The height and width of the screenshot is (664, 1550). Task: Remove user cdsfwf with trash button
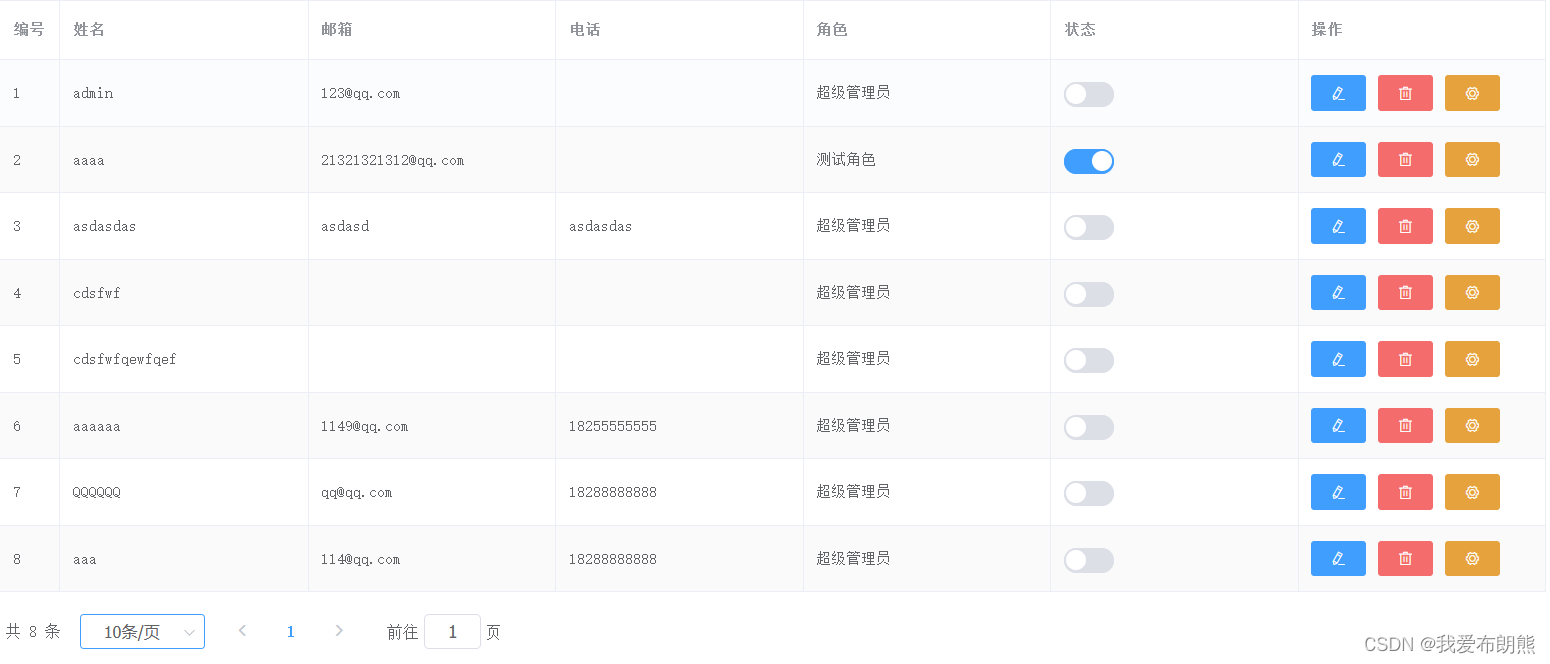point(1405,292)
